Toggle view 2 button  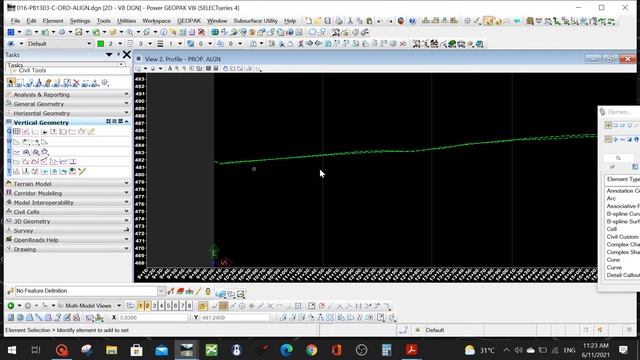click(x=147, y=306)
